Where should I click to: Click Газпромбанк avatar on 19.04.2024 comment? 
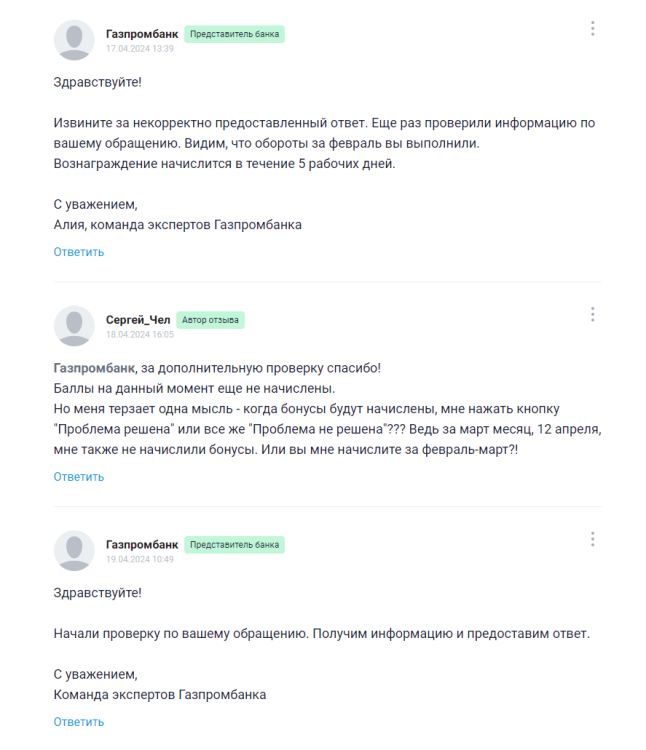click(x=74, y=551)
